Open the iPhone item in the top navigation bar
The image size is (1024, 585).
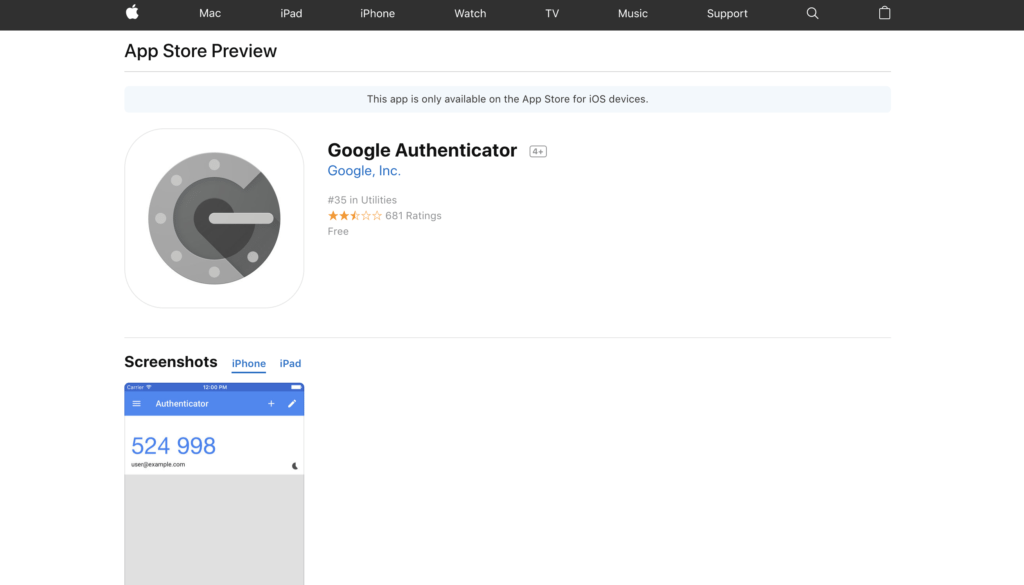377,13
